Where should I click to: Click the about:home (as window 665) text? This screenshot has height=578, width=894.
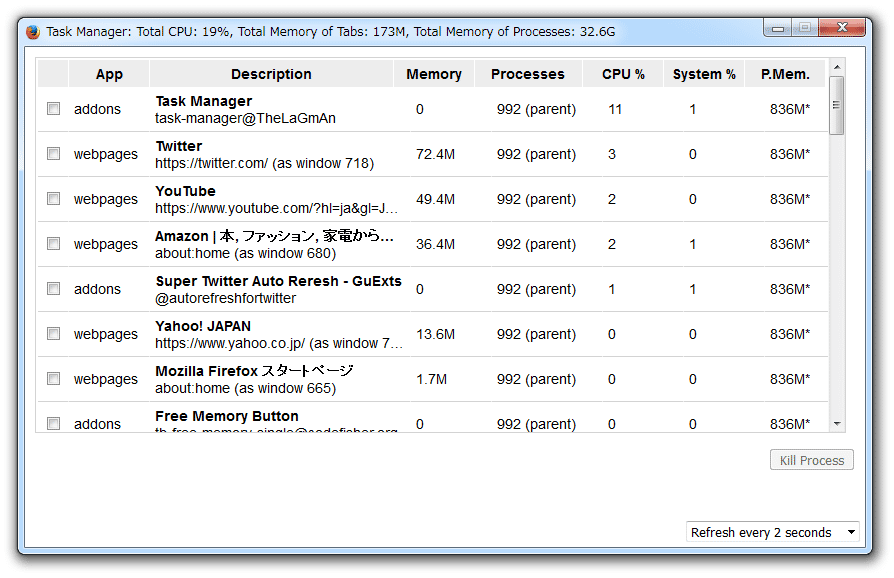pos(246,389)
